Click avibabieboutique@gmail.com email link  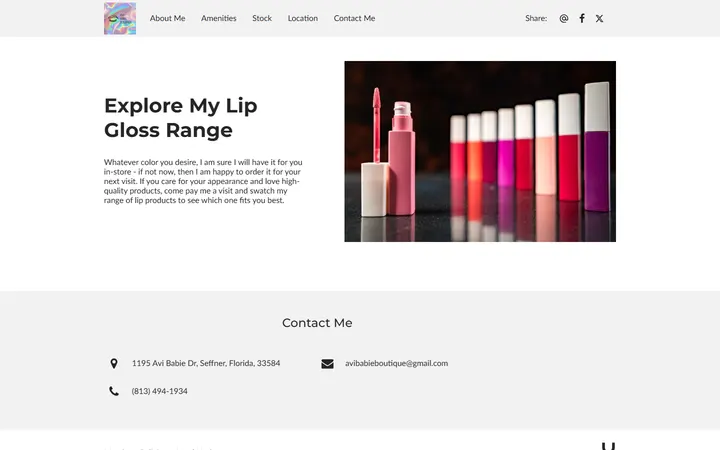tap(397, 363)
